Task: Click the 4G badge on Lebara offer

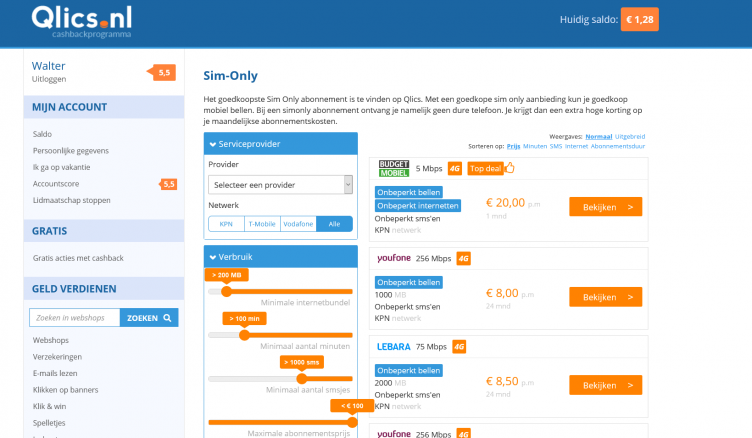Action: pos(459,347)
